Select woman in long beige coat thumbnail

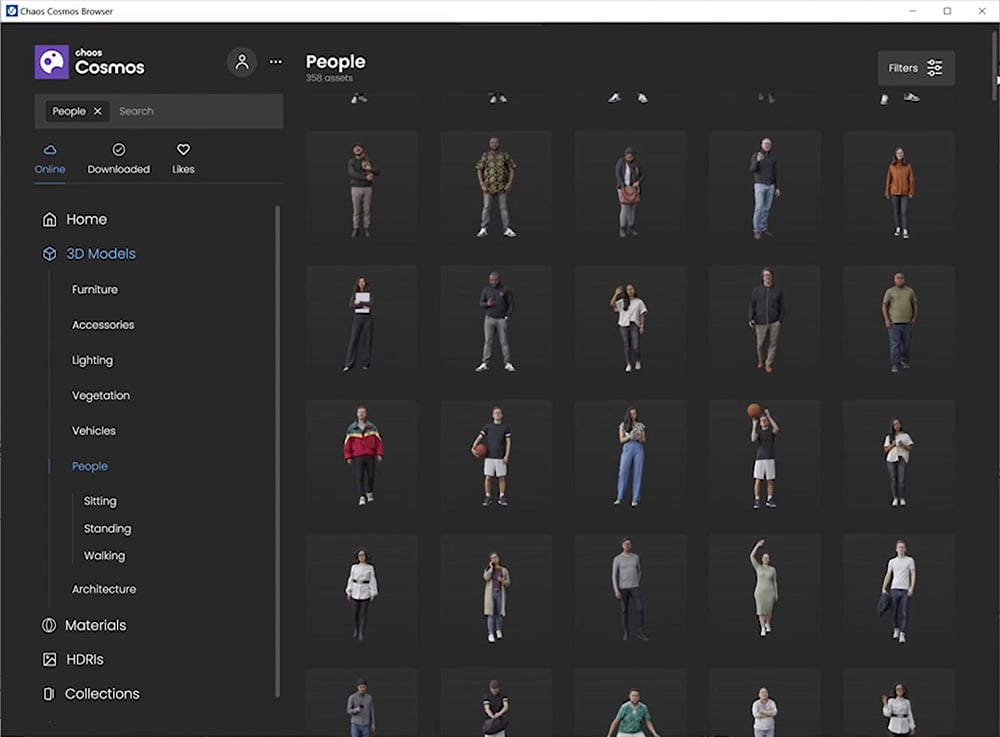pos(496,590)
